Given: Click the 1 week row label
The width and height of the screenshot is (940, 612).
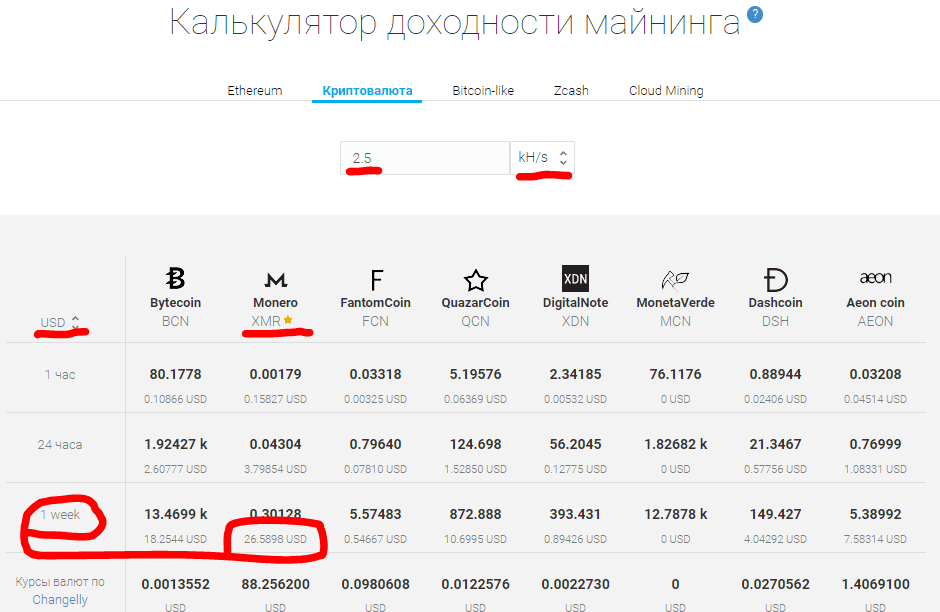Looking at the screenshot, I should pos(60,514).
